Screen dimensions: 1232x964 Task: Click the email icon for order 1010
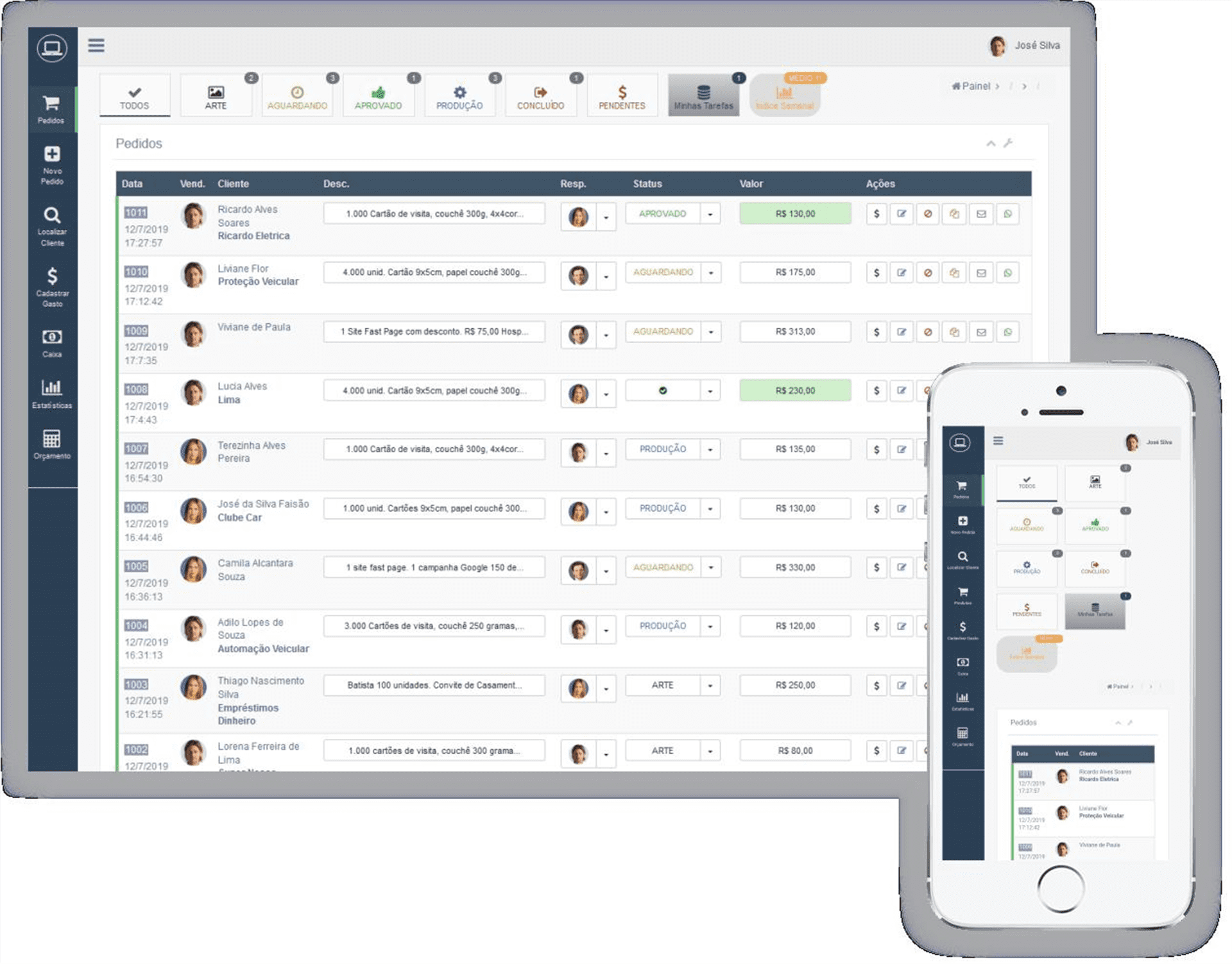click(x=981, y=273)
